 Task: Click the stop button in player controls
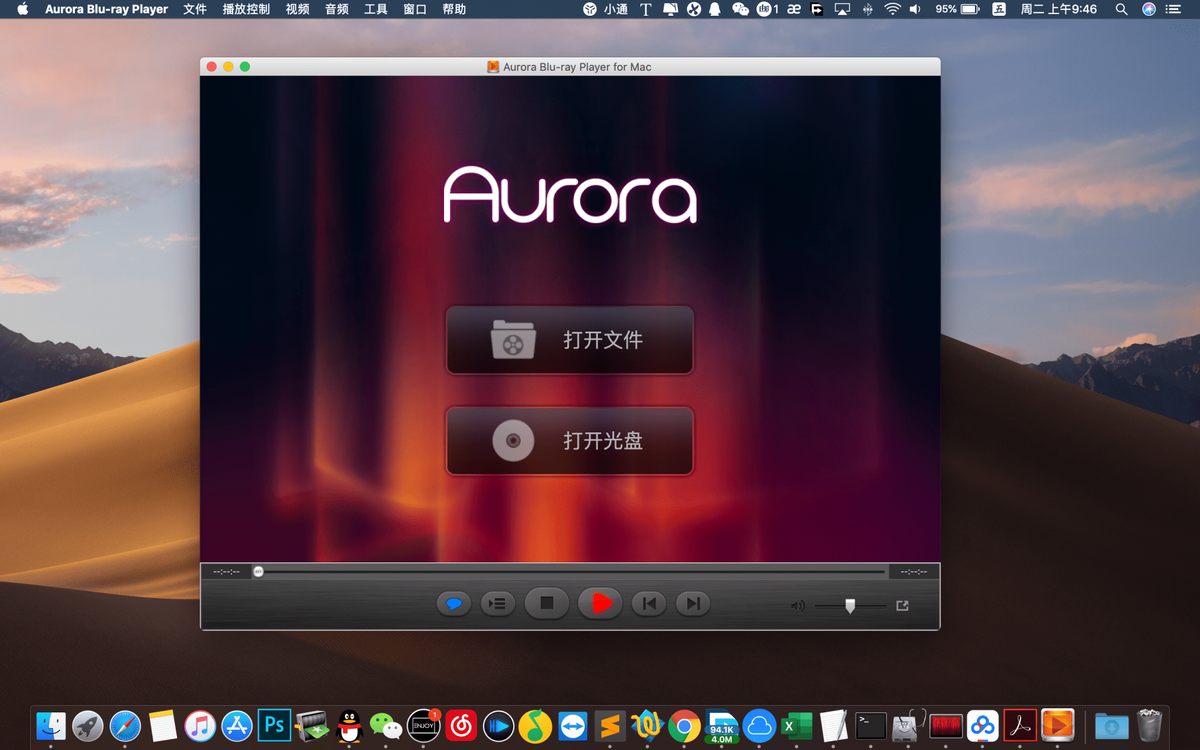click(x=547, y=603)
